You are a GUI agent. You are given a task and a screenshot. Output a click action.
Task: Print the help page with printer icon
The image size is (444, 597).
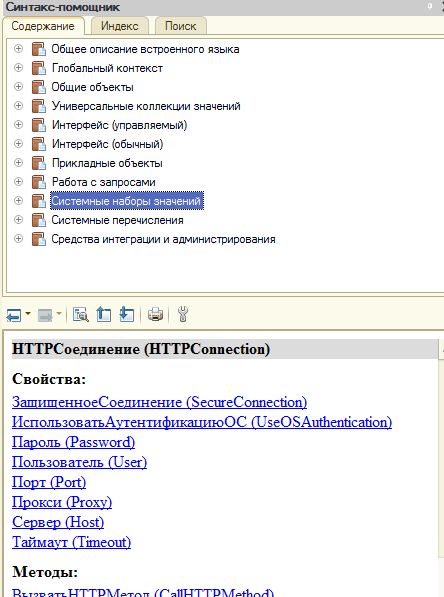coord(155,314)
